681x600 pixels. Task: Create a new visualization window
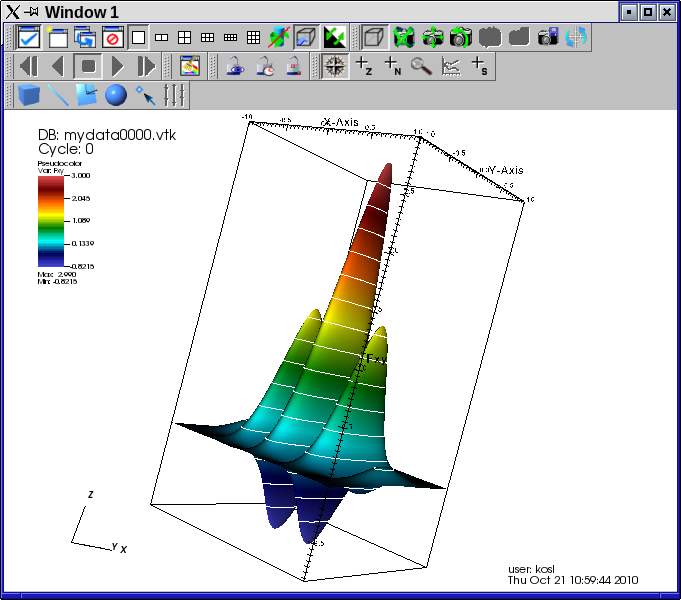(x=58, y=38)
